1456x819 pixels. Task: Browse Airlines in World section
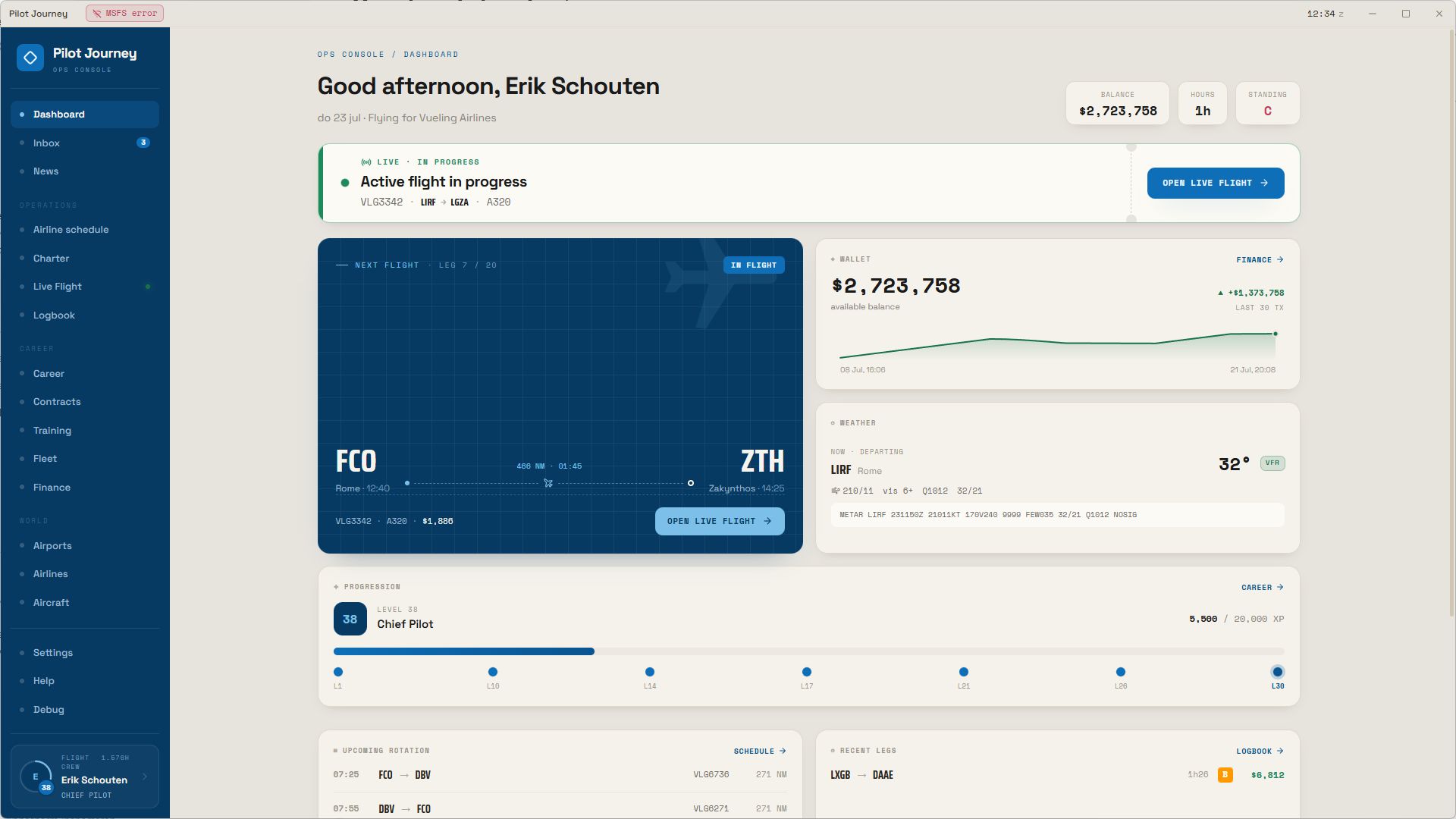coord(85,574)
